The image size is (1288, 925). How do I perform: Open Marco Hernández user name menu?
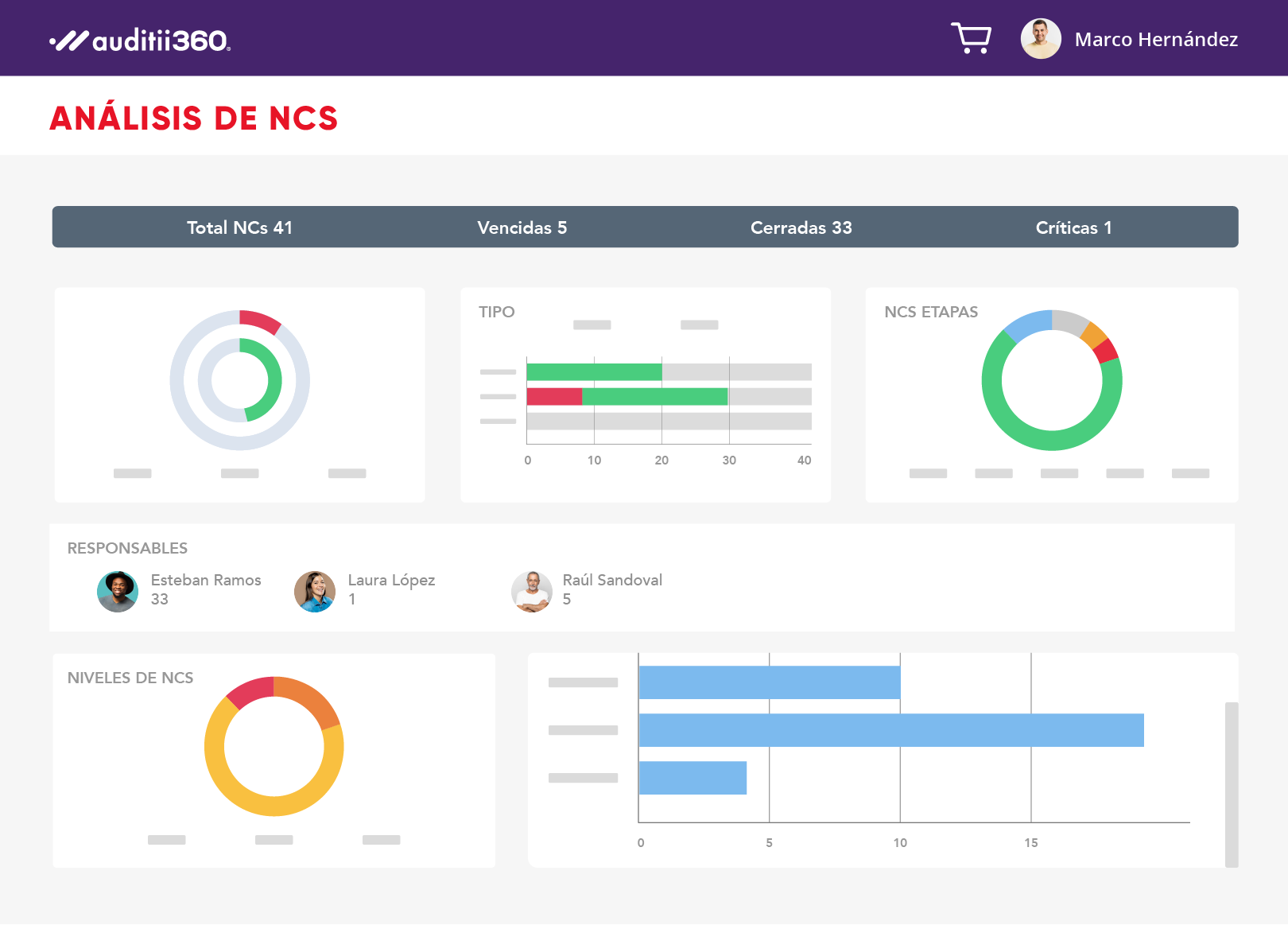point(1156,40)
